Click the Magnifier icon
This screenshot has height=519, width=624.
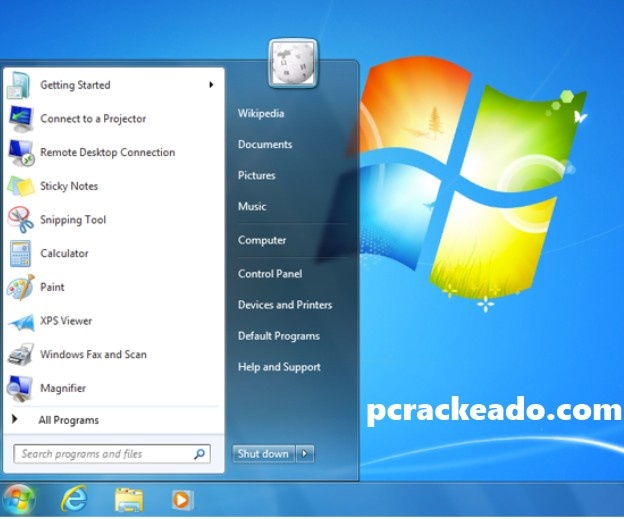(21, 388)
